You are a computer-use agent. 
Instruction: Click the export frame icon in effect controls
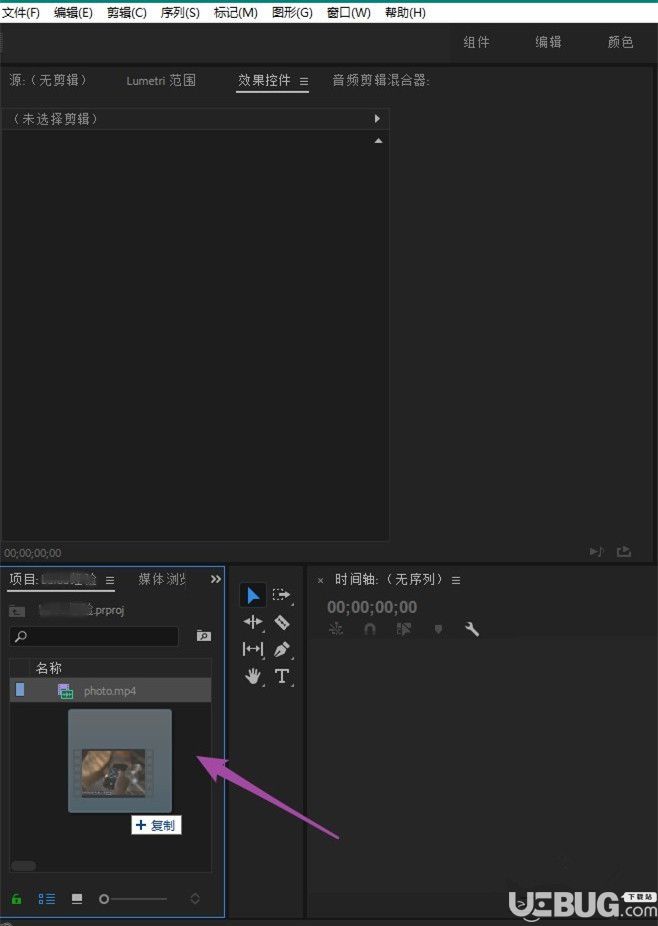pyautogui.click(x=624, y=552)
